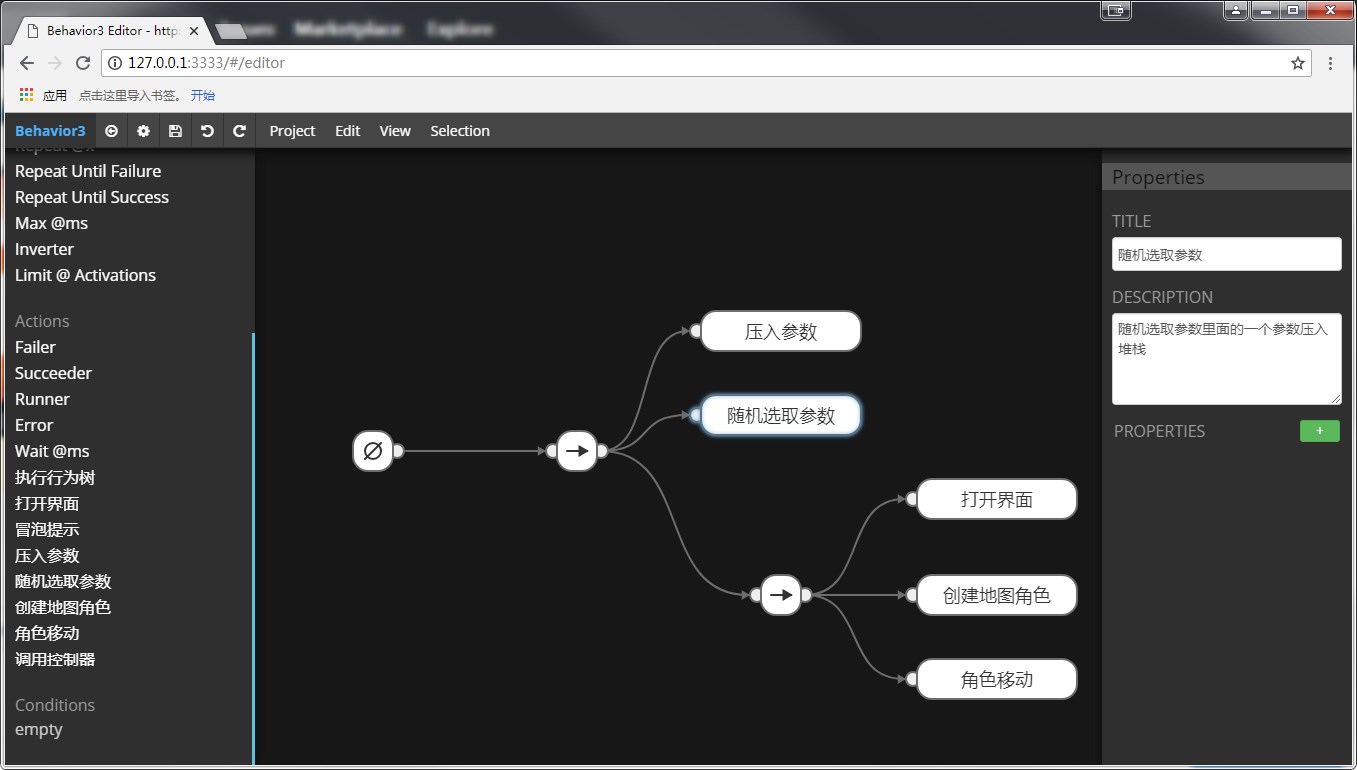
Task: Open the Edit menu
Action: tap(347, 131)
